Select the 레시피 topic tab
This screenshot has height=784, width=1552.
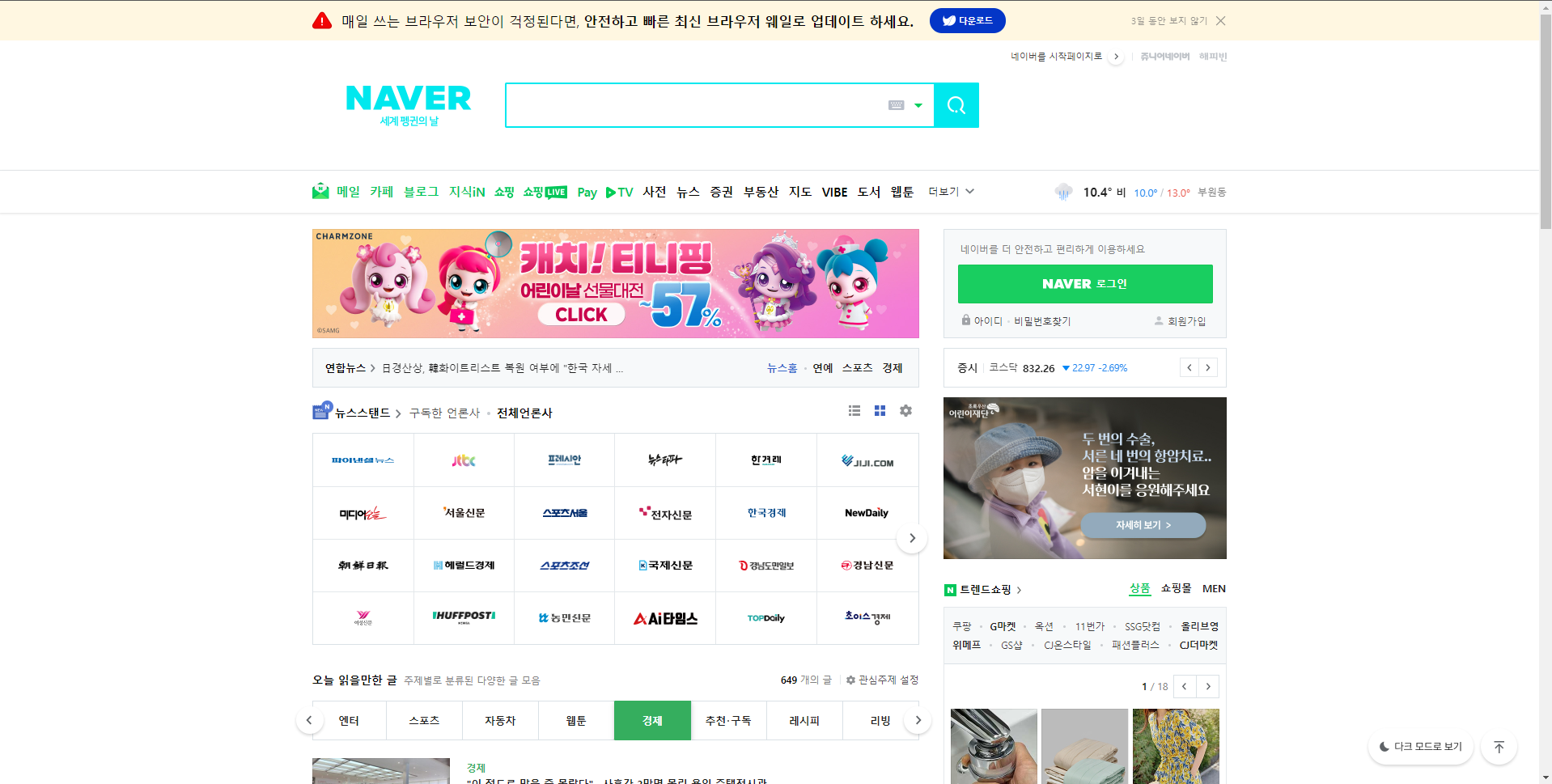(x=804, y=721)
